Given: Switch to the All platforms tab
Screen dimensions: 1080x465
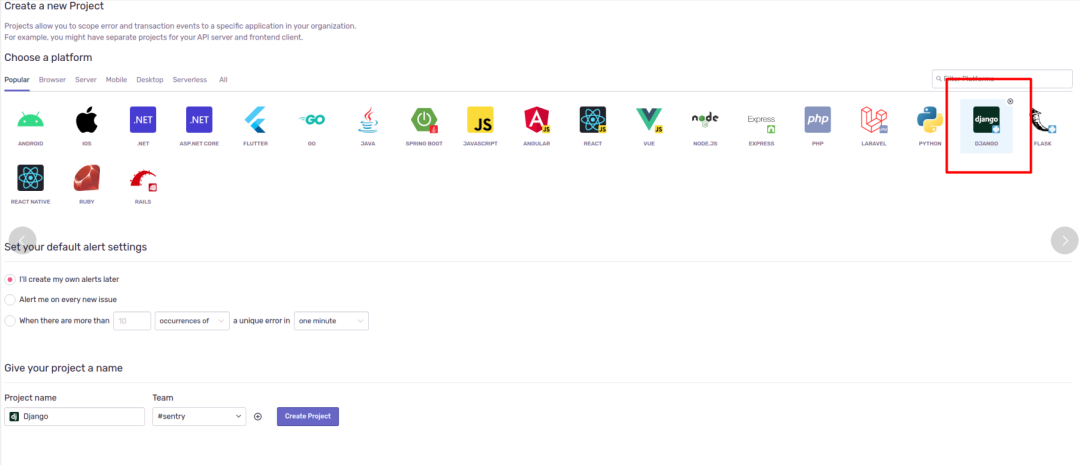Looking at the screenshot, I should coord(223,80).
